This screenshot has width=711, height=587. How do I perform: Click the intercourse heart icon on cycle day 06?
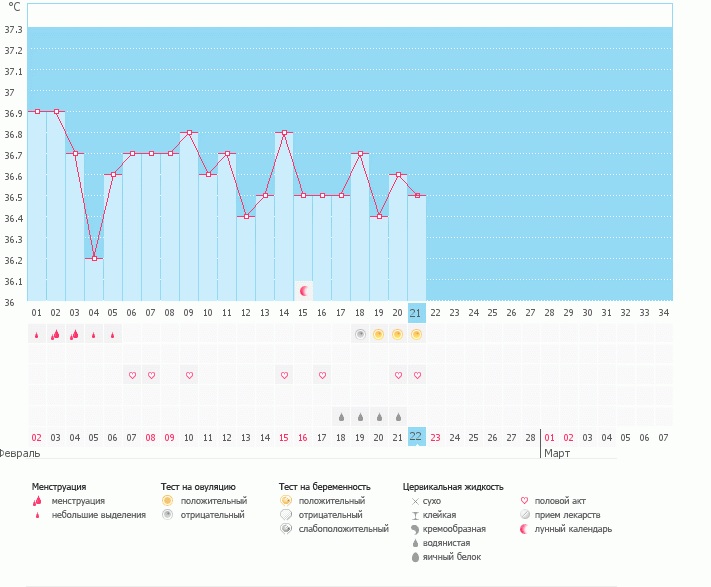pos(131,375)
